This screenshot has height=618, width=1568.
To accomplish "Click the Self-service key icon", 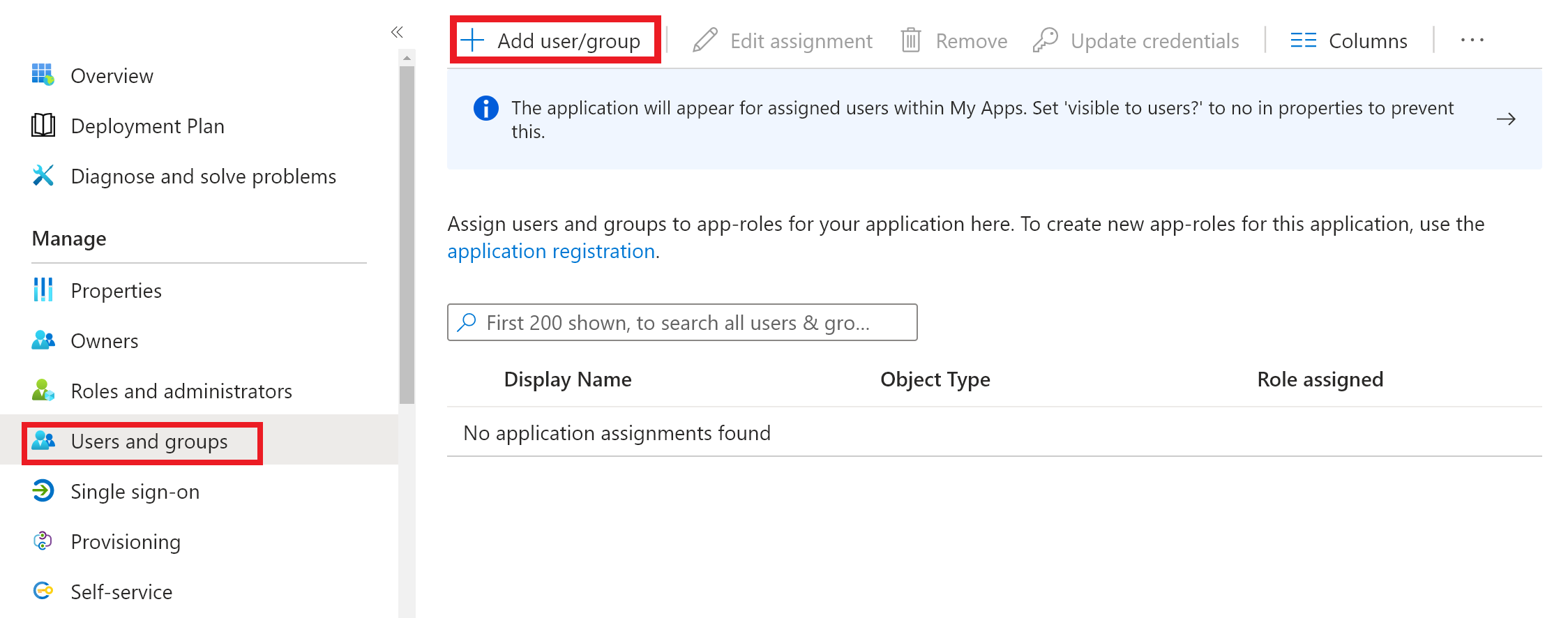I will point(43,591).
